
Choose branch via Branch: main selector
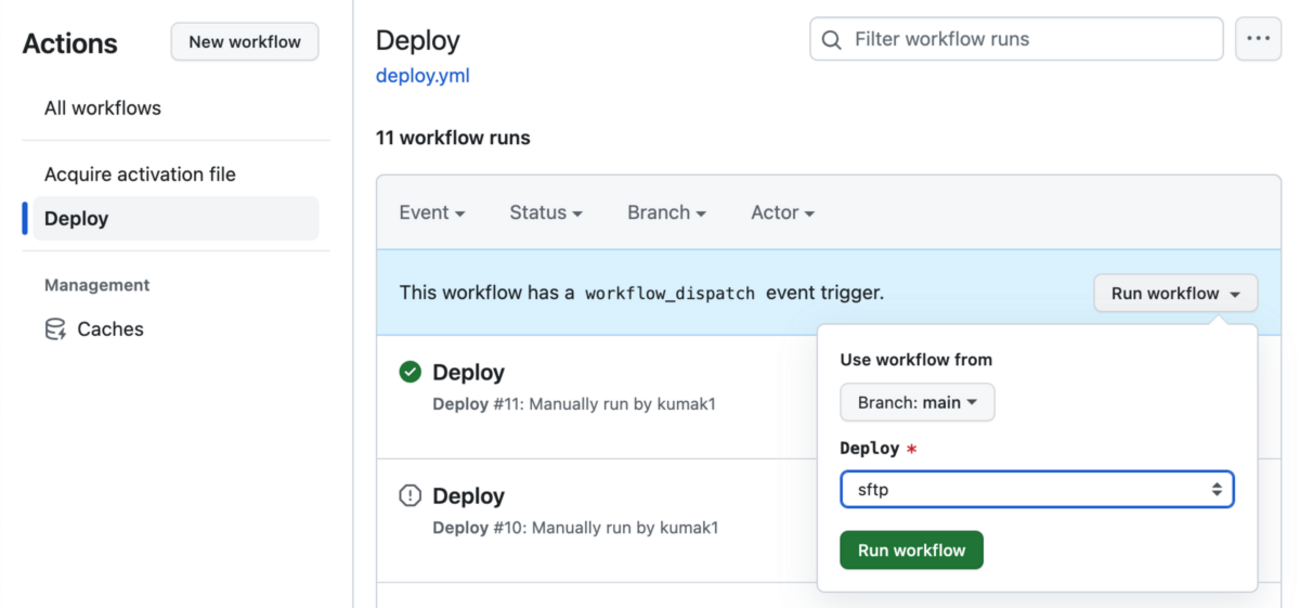[x=917, y=402]
